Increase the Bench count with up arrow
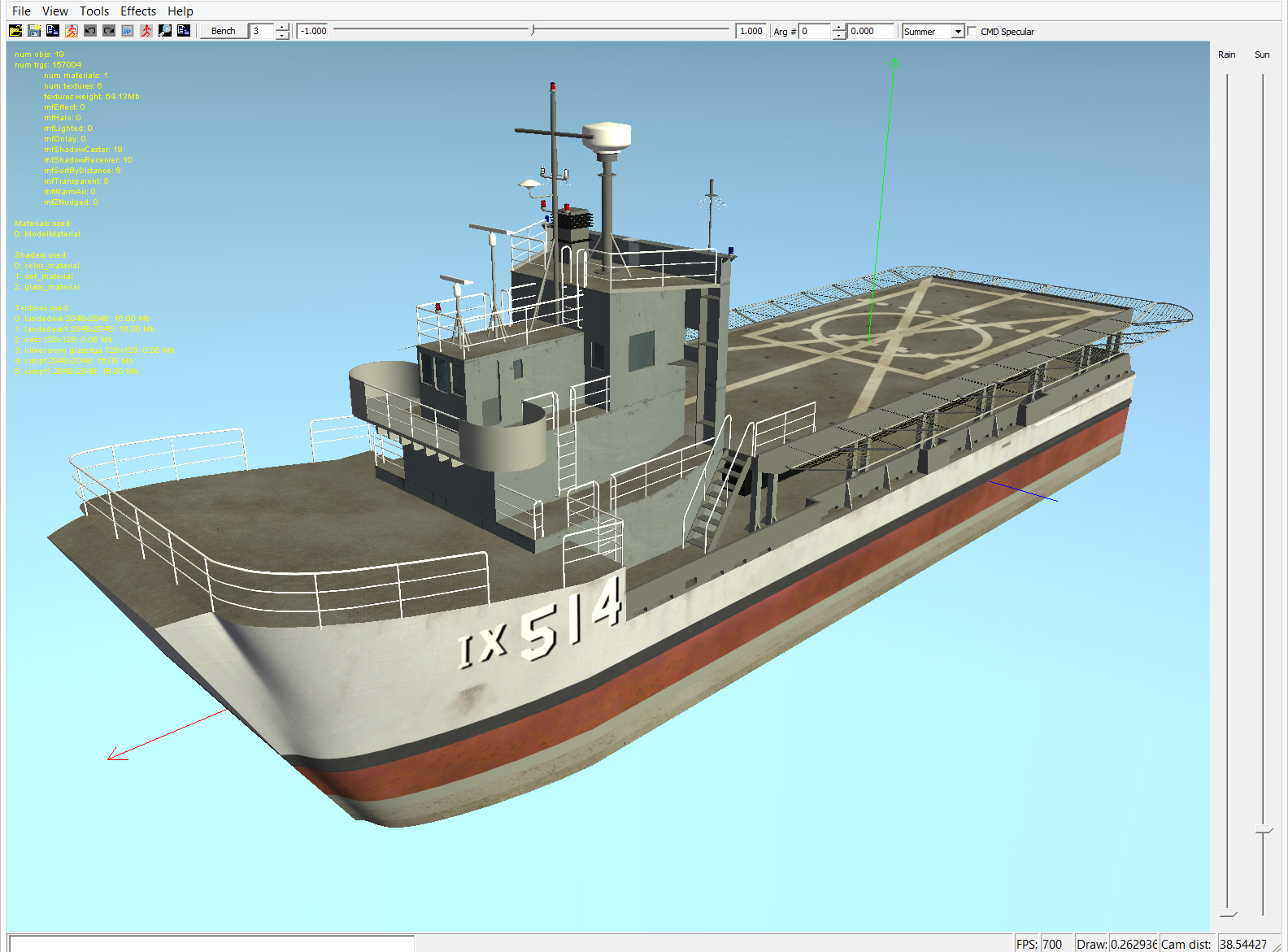Screen dimensions: 1288x952 pyautogui.click(x=282, y=28)
